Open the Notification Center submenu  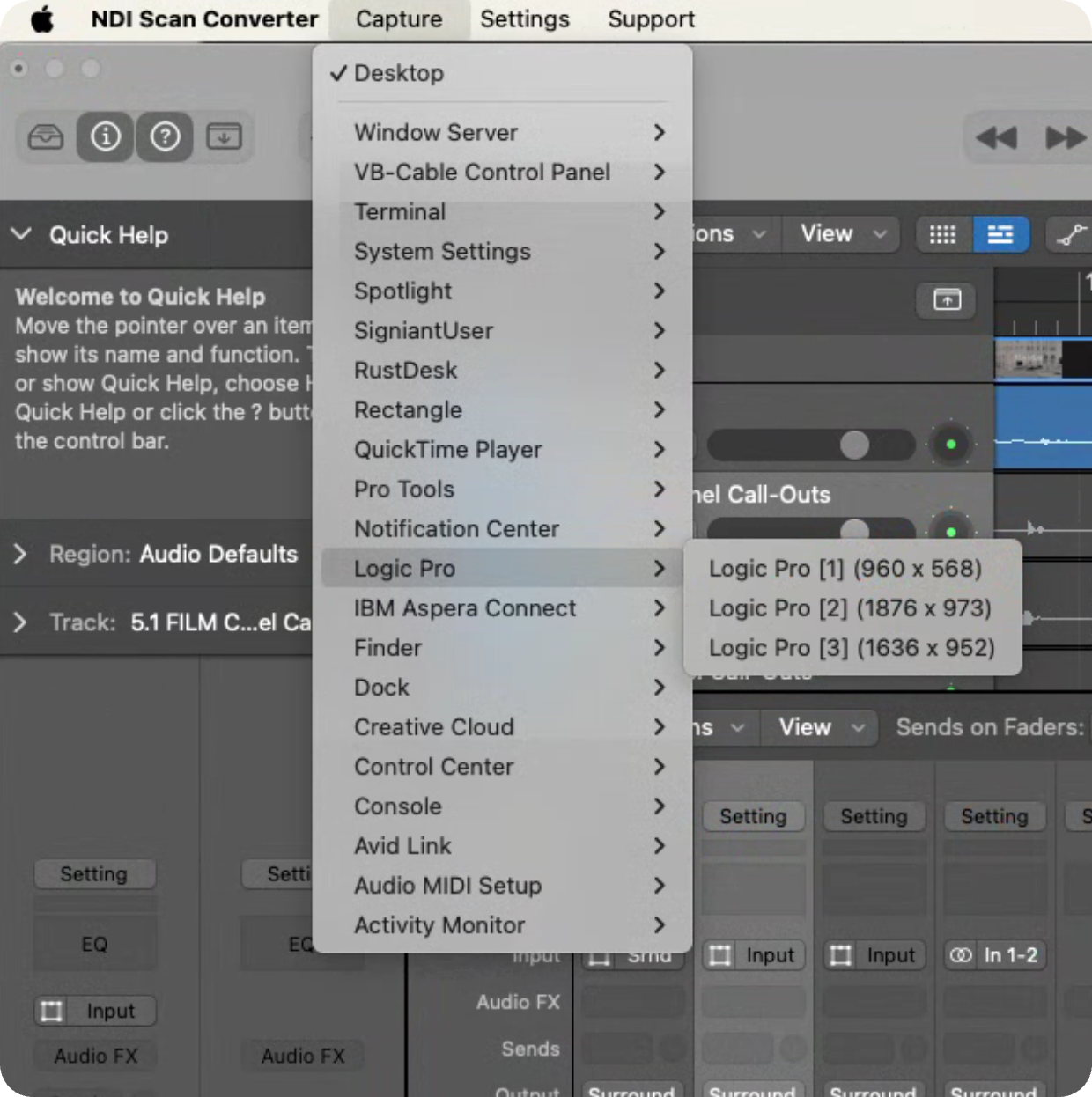point(502,528)
